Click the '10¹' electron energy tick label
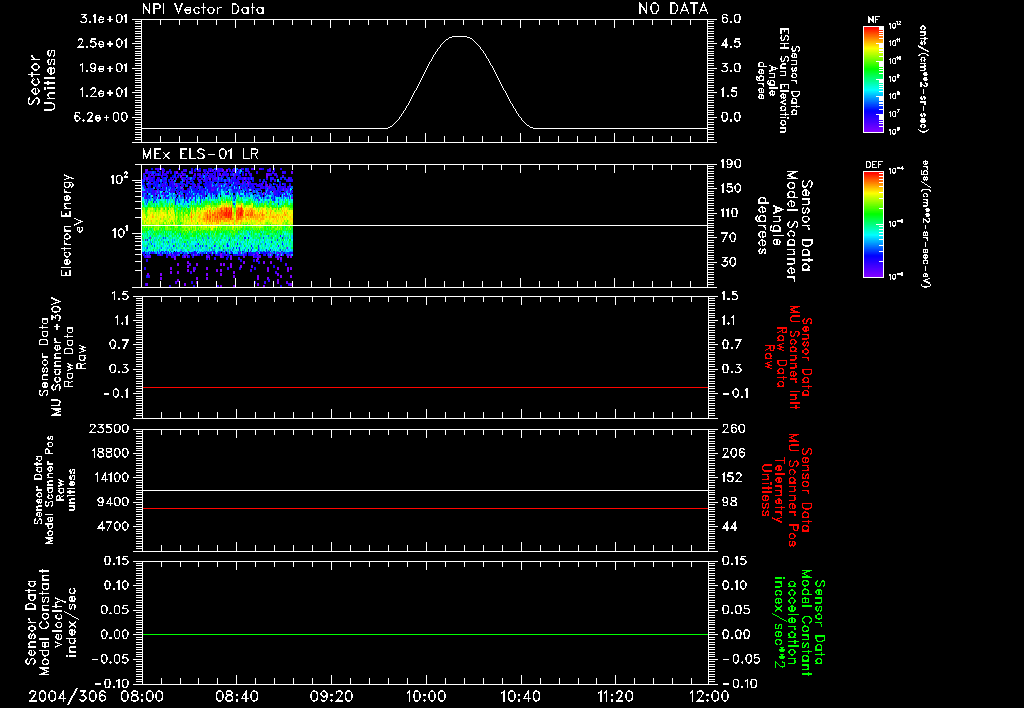This screenshot has height=708, width=1024. click(x=120, y=233)
